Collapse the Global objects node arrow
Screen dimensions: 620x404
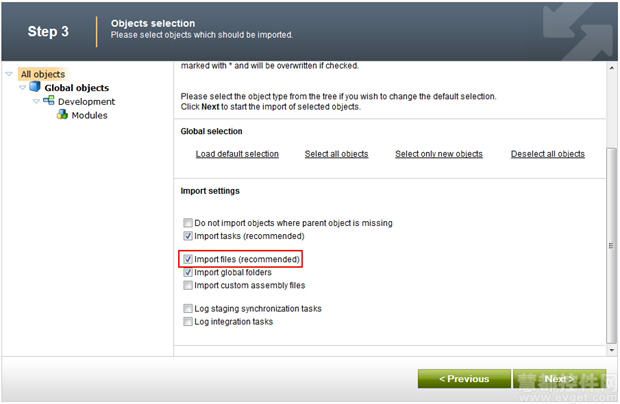click(23, 88)
